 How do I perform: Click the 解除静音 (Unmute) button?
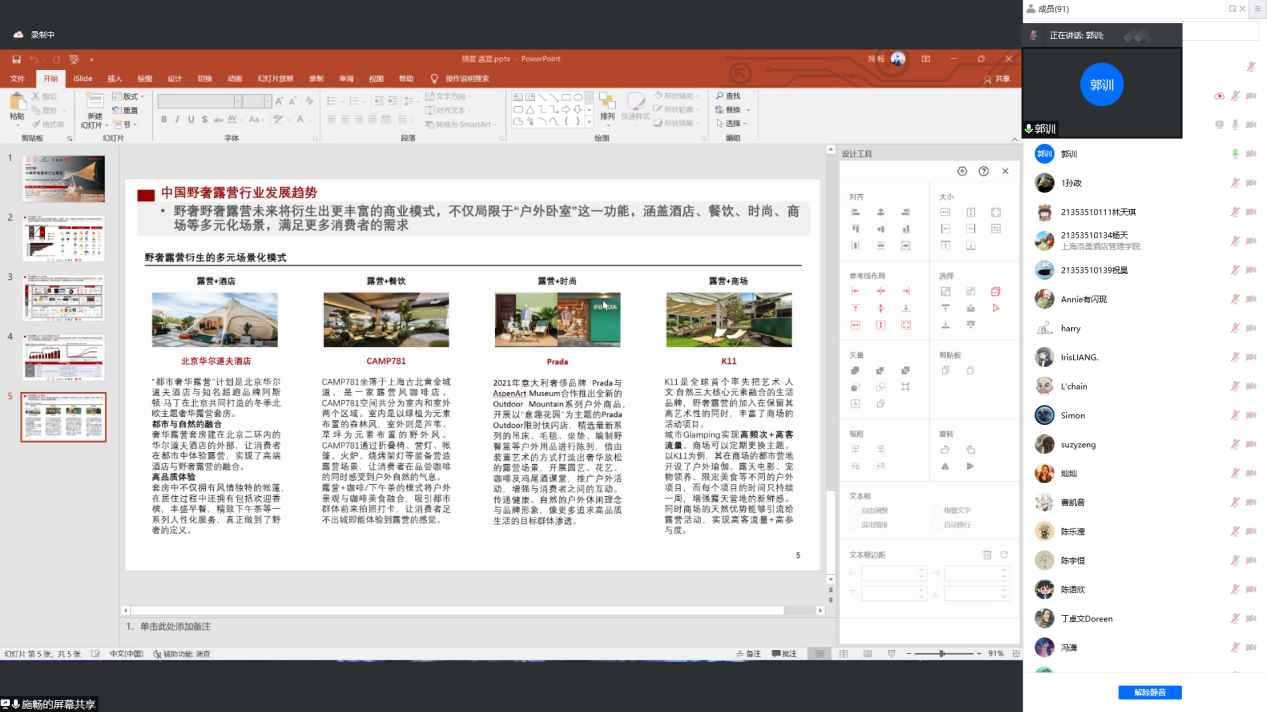point(1150,692)
